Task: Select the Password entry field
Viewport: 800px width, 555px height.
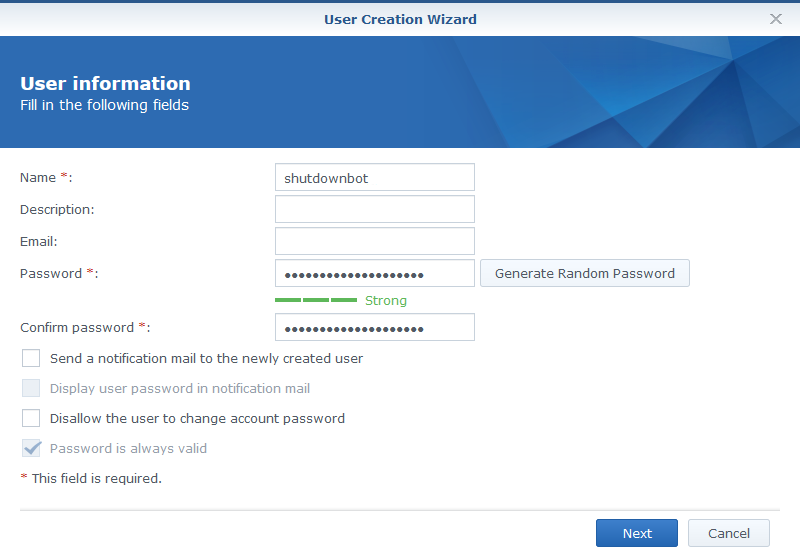Action: 374,274
